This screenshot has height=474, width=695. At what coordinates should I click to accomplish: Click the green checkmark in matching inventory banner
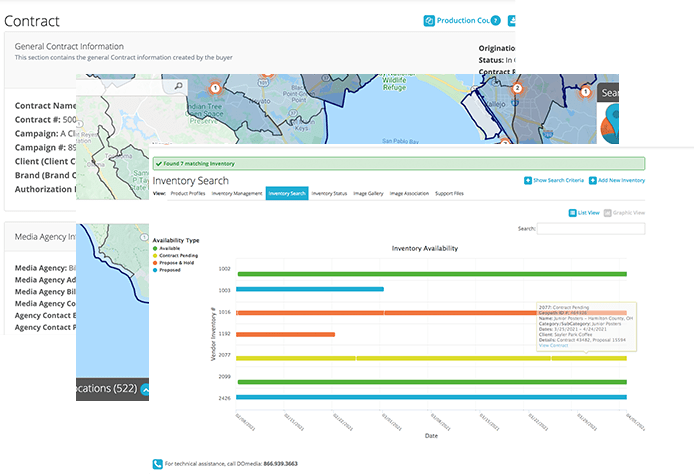pos(159,164)
